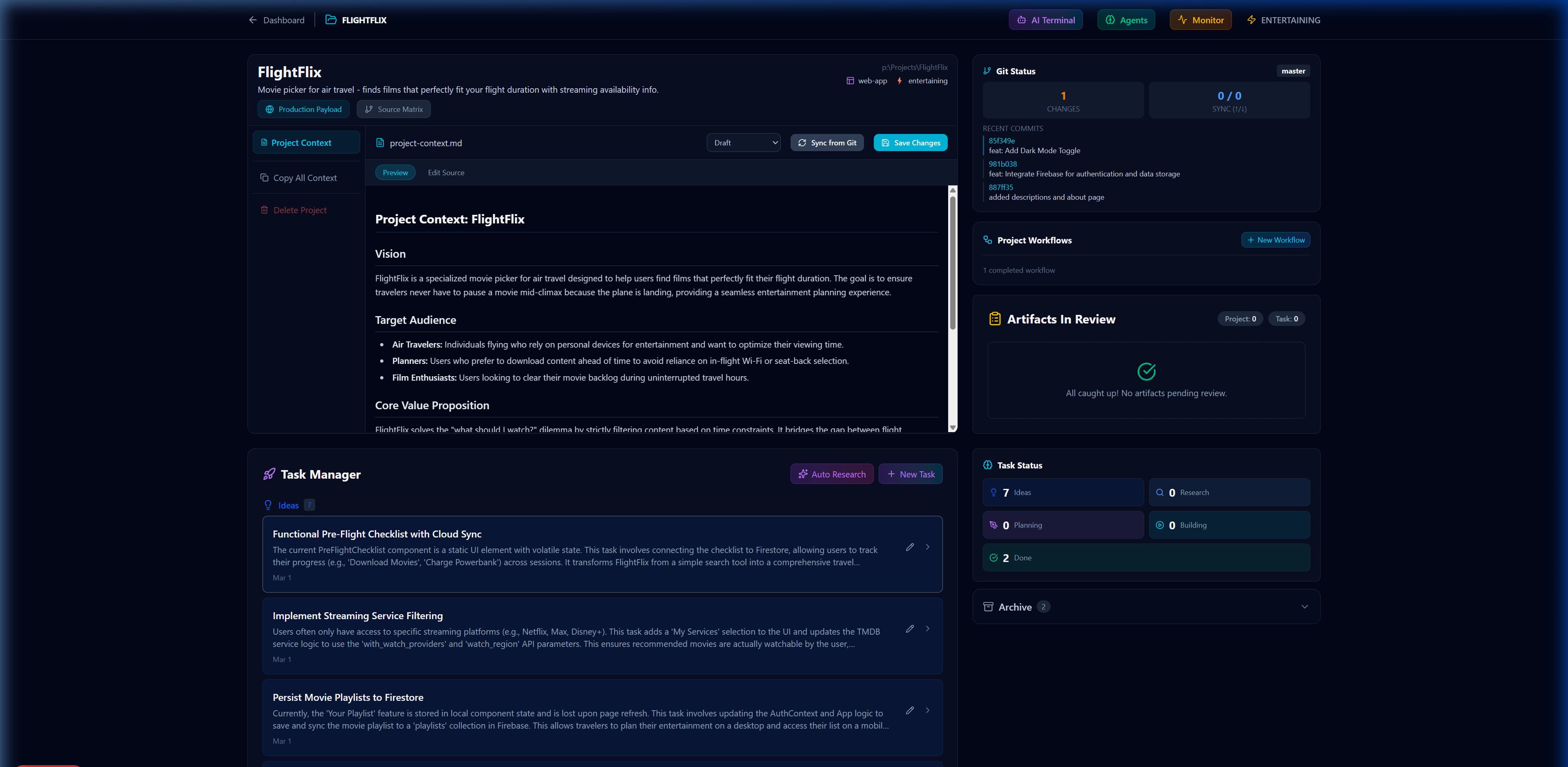Screen dimensions: 1568x767
Task: Click the all caught up checkmark icon
Action: 1146,371
